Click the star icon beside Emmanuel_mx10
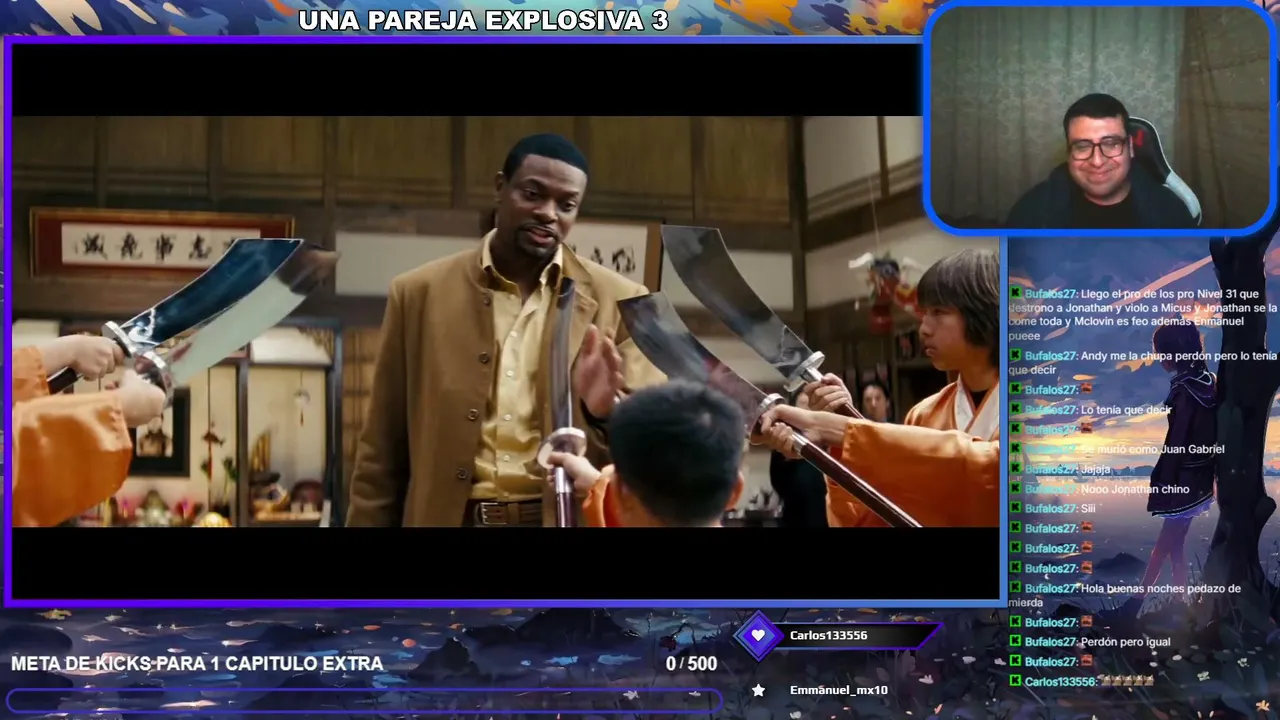The height and width of the screenshot is (720, 1280). (758, 690)
